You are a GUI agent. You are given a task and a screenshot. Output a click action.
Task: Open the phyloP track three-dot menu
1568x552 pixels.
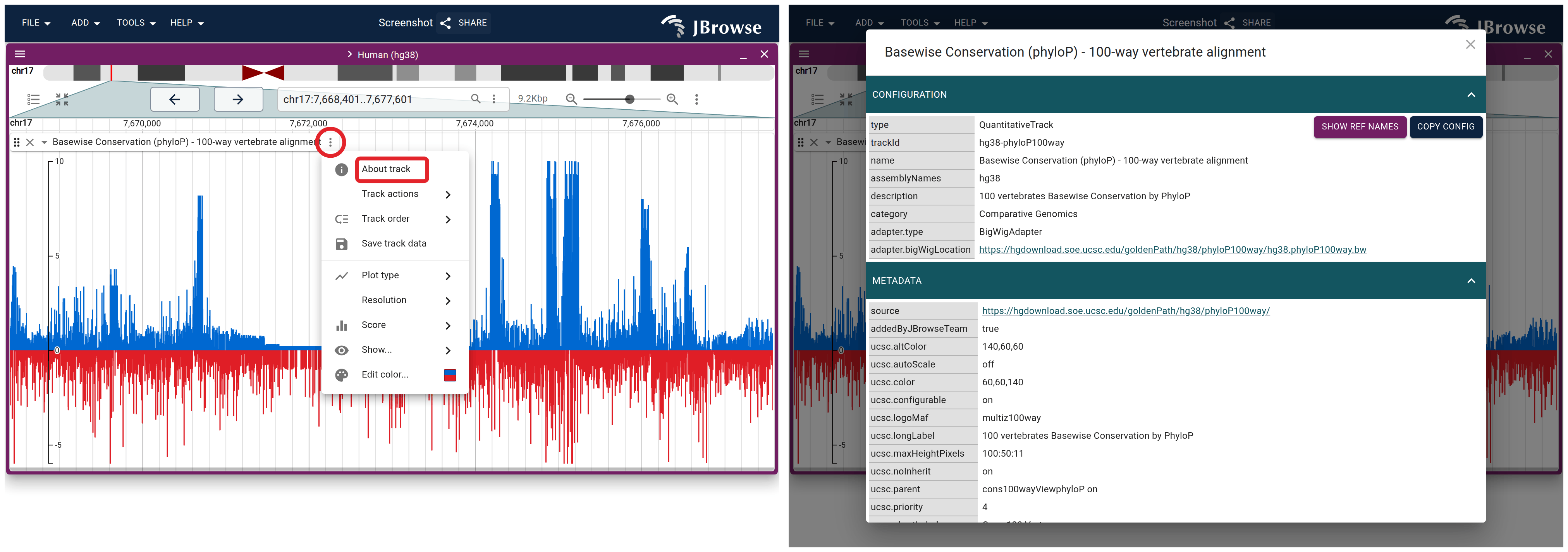tap(330, 142)
